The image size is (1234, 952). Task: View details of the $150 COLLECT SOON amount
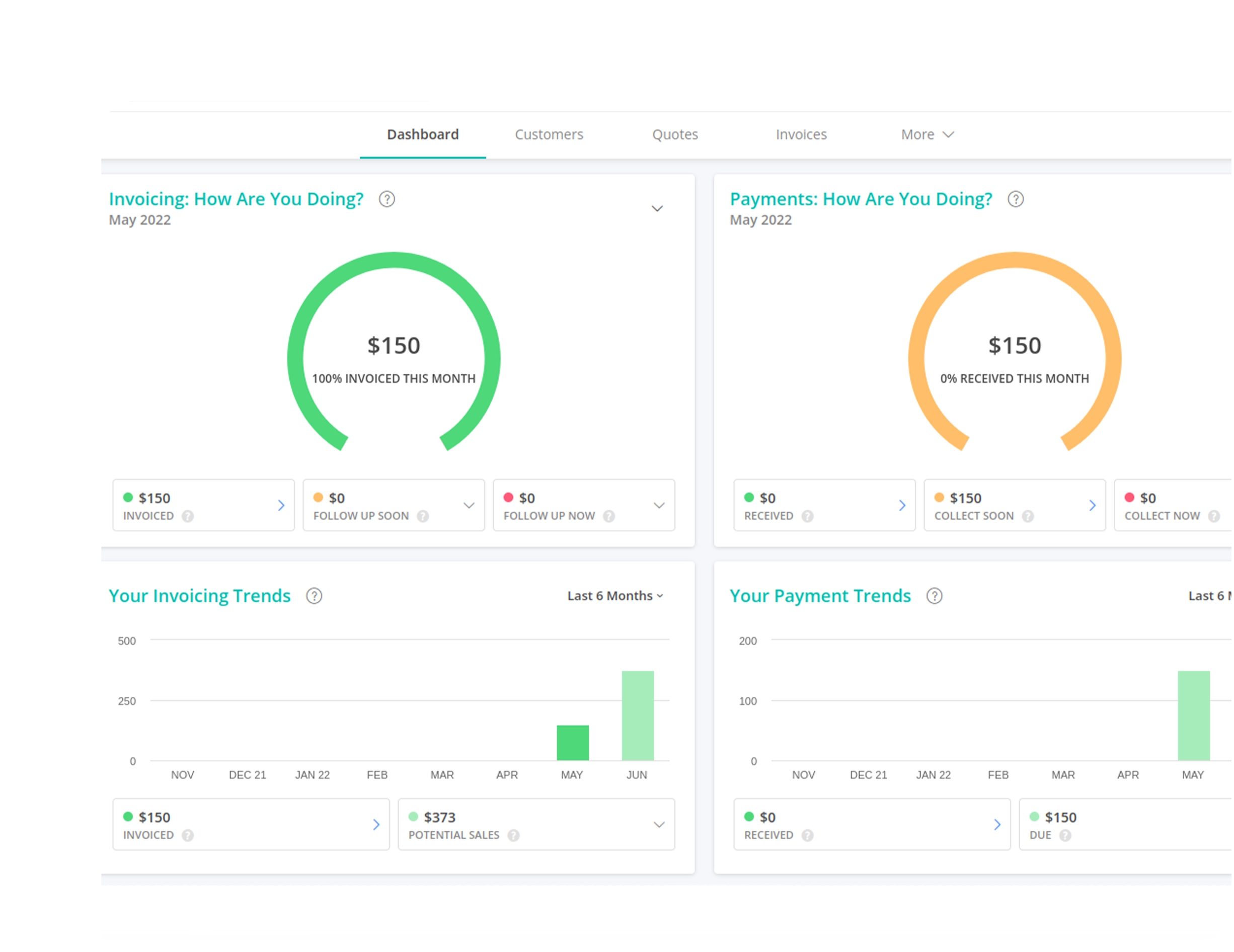[1093, 506]
